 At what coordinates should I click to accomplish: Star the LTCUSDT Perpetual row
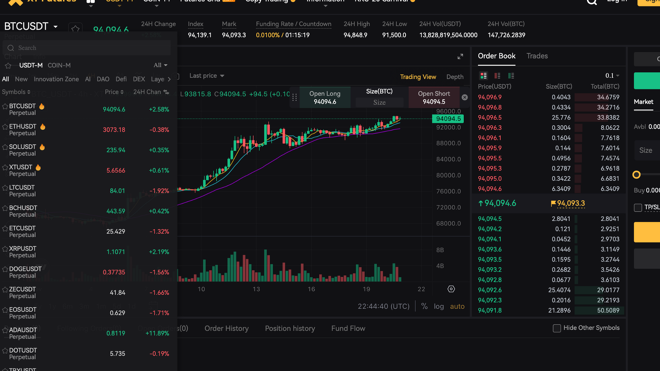tap(5, 188)
